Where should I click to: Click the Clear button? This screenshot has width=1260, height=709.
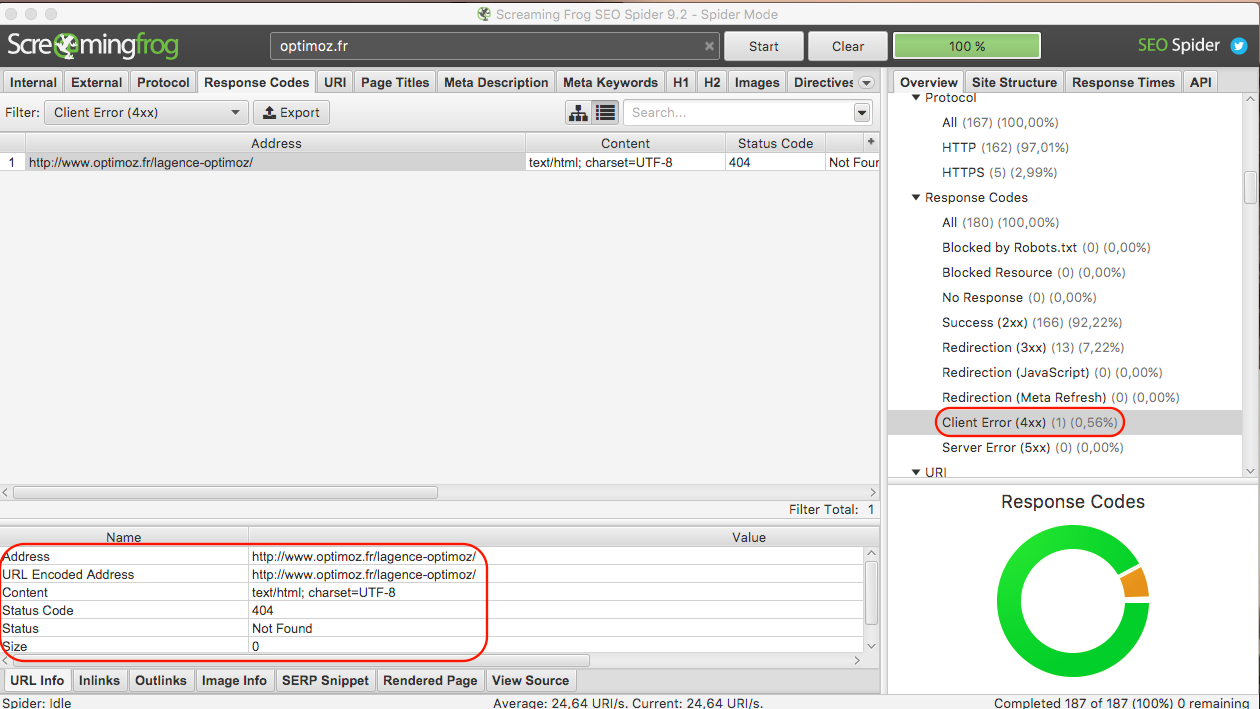(x=848, y=46)
